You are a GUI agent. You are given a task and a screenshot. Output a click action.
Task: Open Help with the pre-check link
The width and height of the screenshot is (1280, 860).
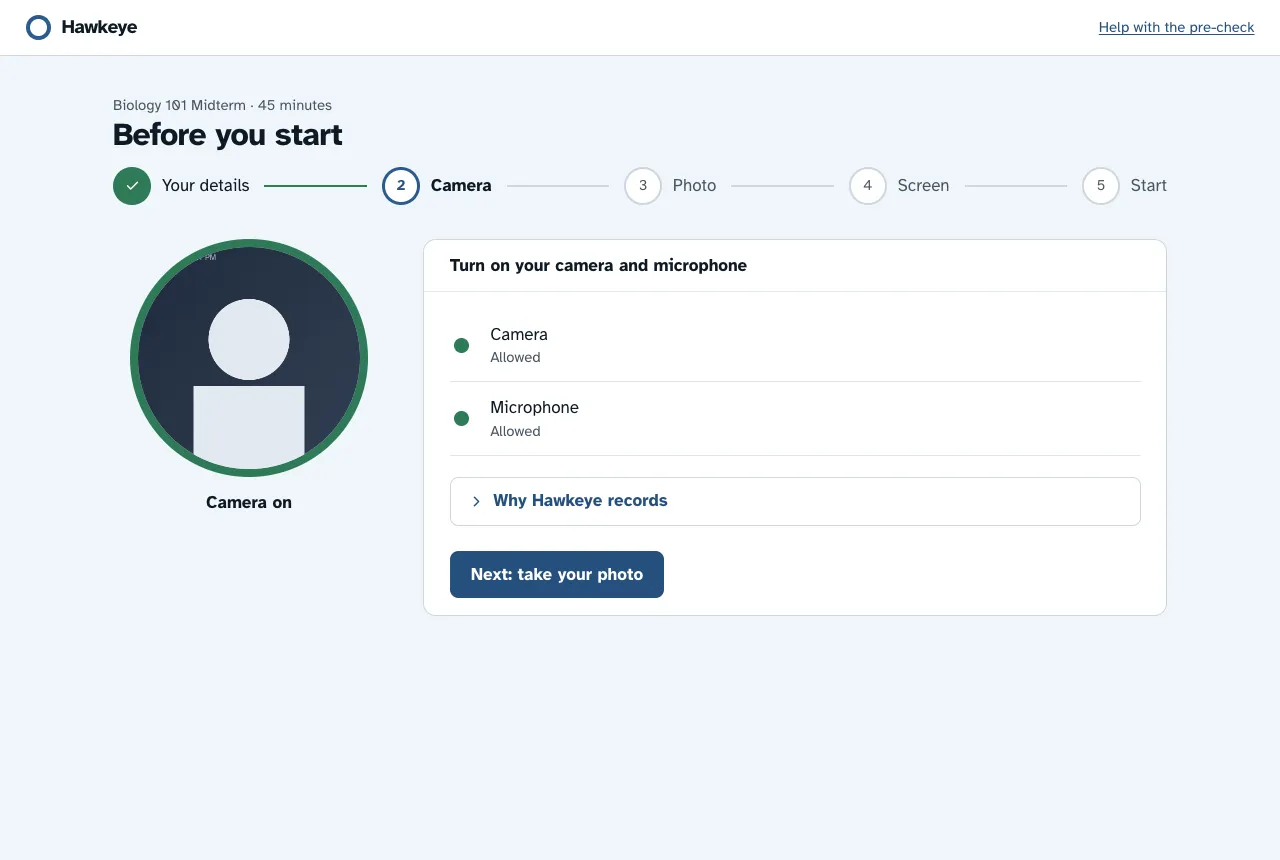tap(1176, 28)
